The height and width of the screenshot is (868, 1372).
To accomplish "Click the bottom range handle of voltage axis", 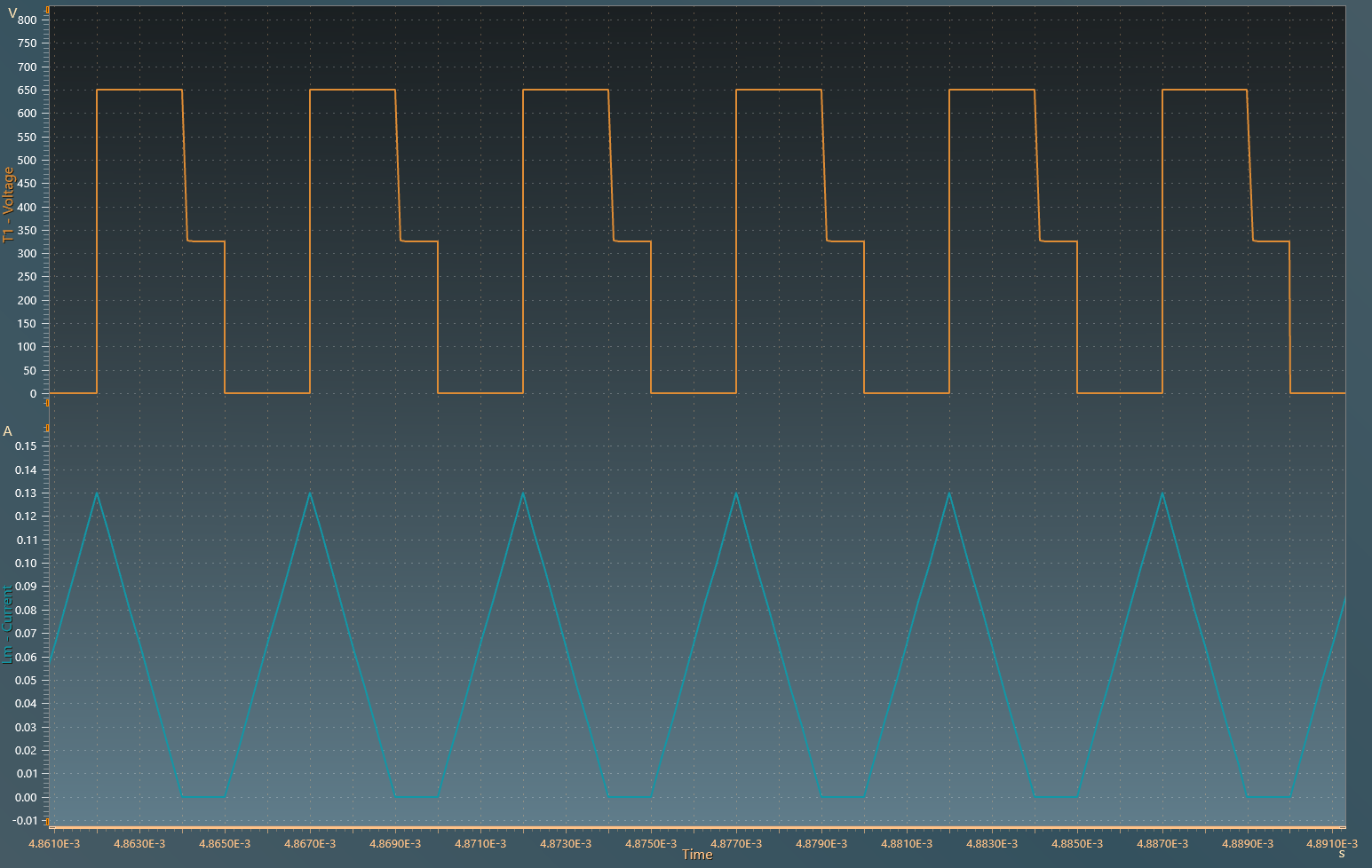I will [47, 402].
